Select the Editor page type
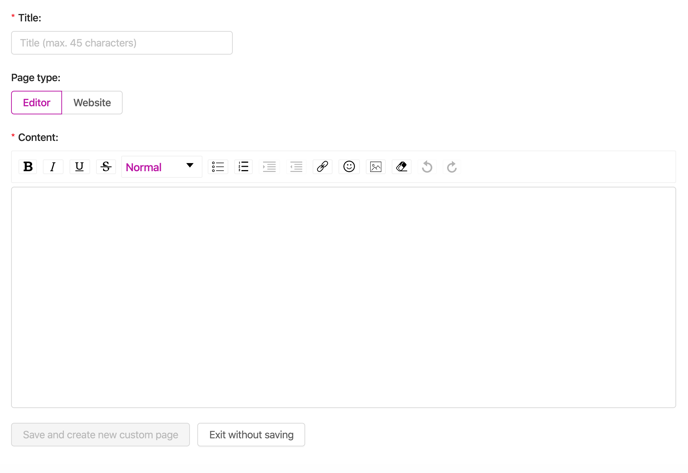This screenshot has height=473, width=688. (x=36, y=103)
